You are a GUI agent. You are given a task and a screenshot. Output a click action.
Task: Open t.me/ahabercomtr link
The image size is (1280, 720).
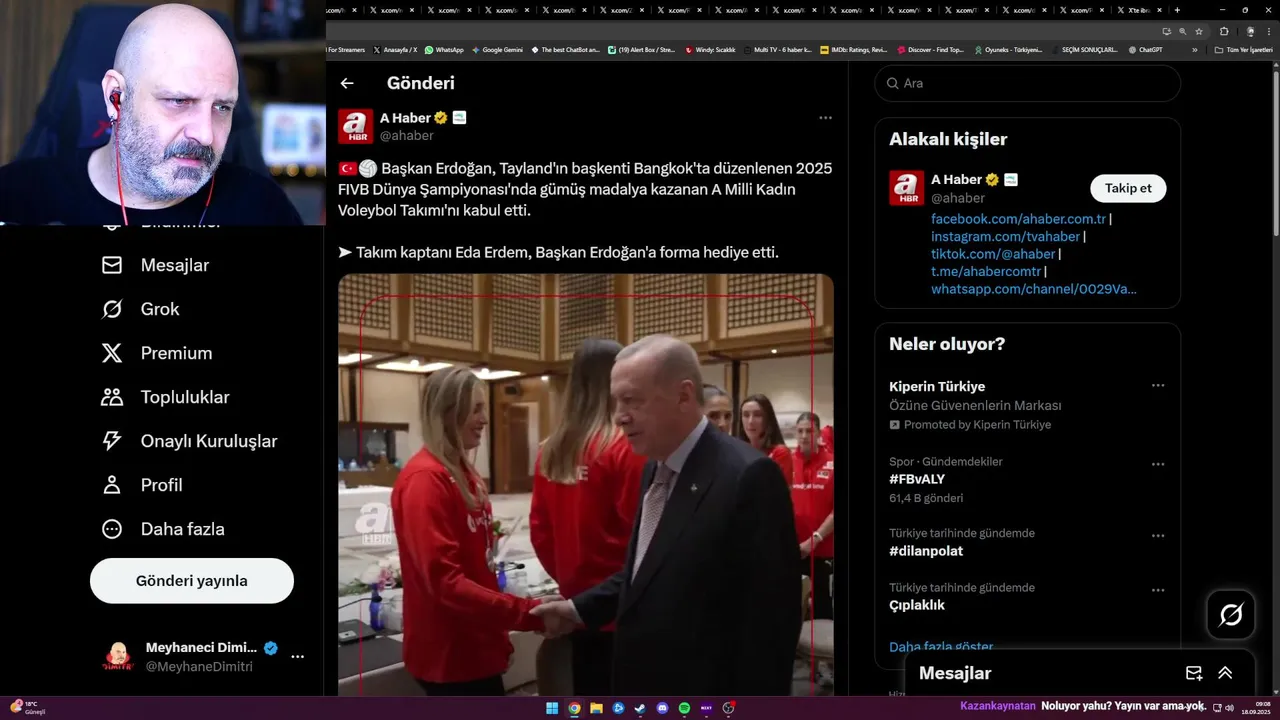tap(986, 272)
